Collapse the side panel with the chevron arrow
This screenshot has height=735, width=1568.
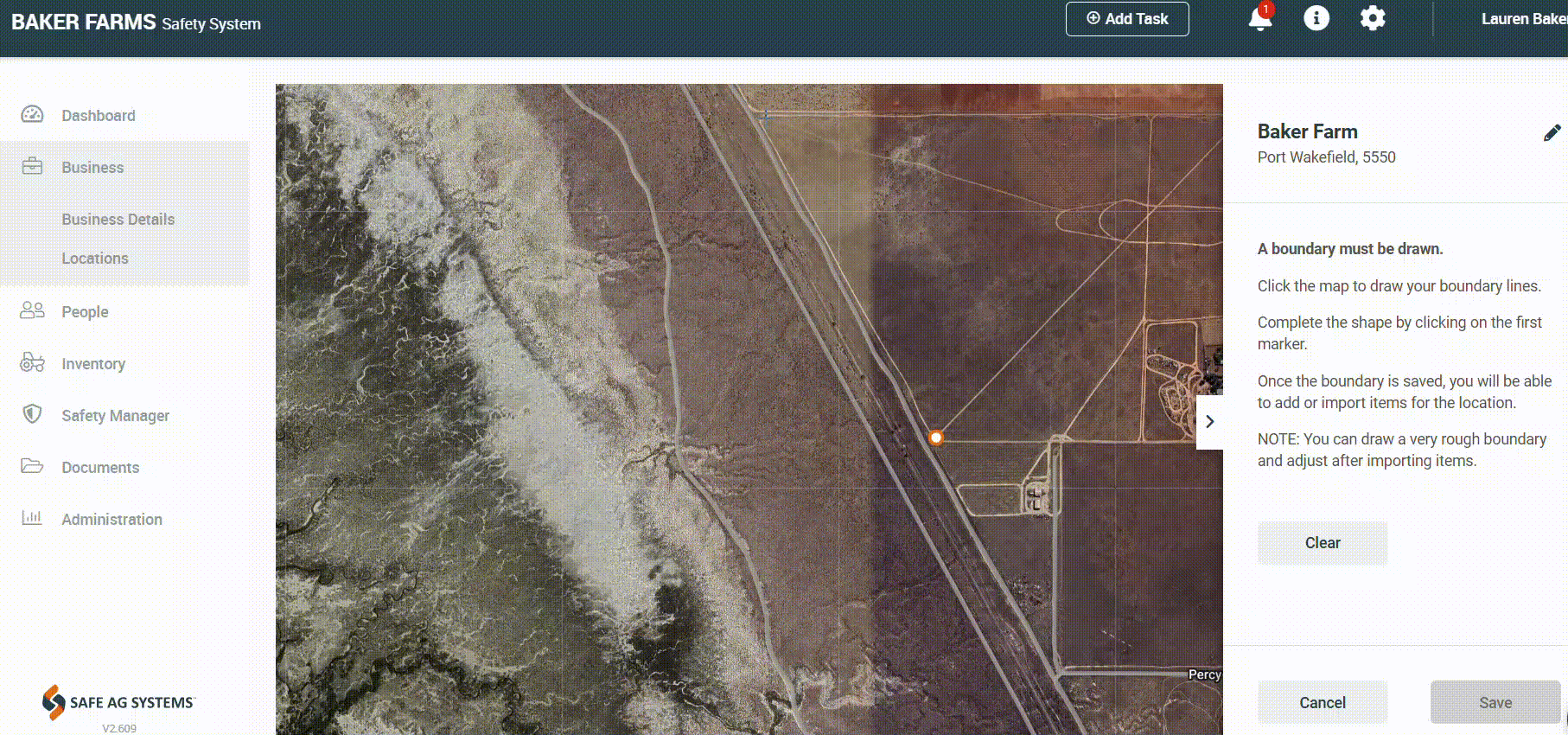pyautogui.click(x=1209, y=422)
